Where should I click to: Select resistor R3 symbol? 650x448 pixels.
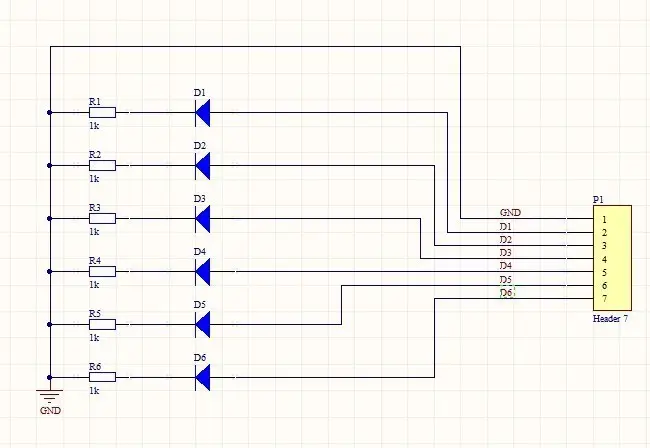pos(102,218)
